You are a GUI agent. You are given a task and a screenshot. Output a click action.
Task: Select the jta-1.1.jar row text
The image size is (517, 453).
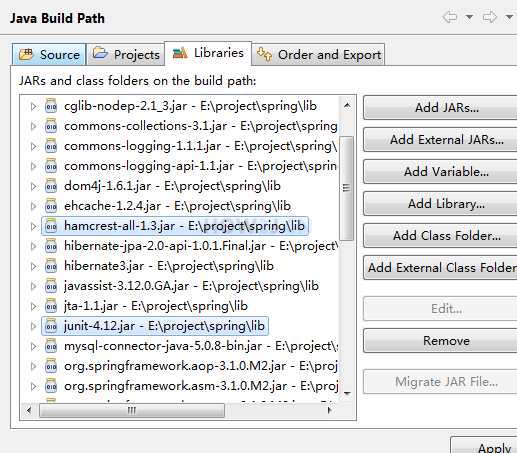pos(156,306)
